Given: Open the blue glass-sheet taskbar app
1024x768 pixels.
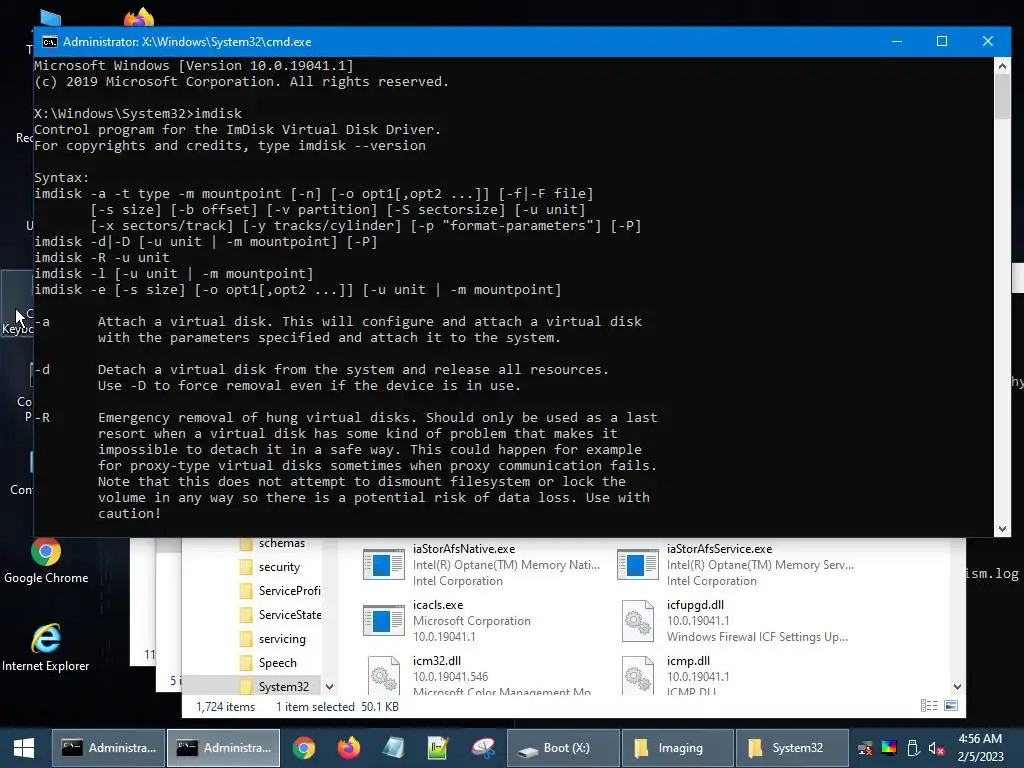Looking at the screenshot, I should (x=393, y=748).
